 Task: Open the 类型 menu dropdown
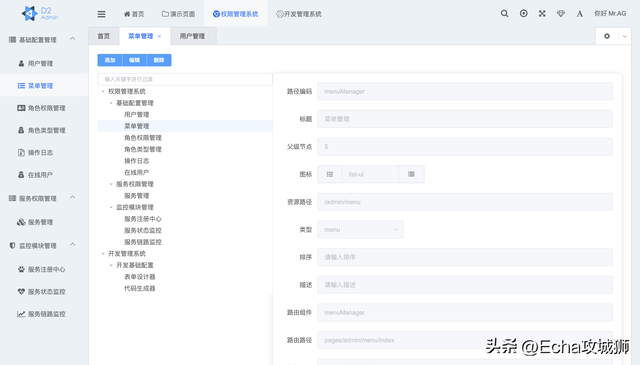[x=360, y=229]
